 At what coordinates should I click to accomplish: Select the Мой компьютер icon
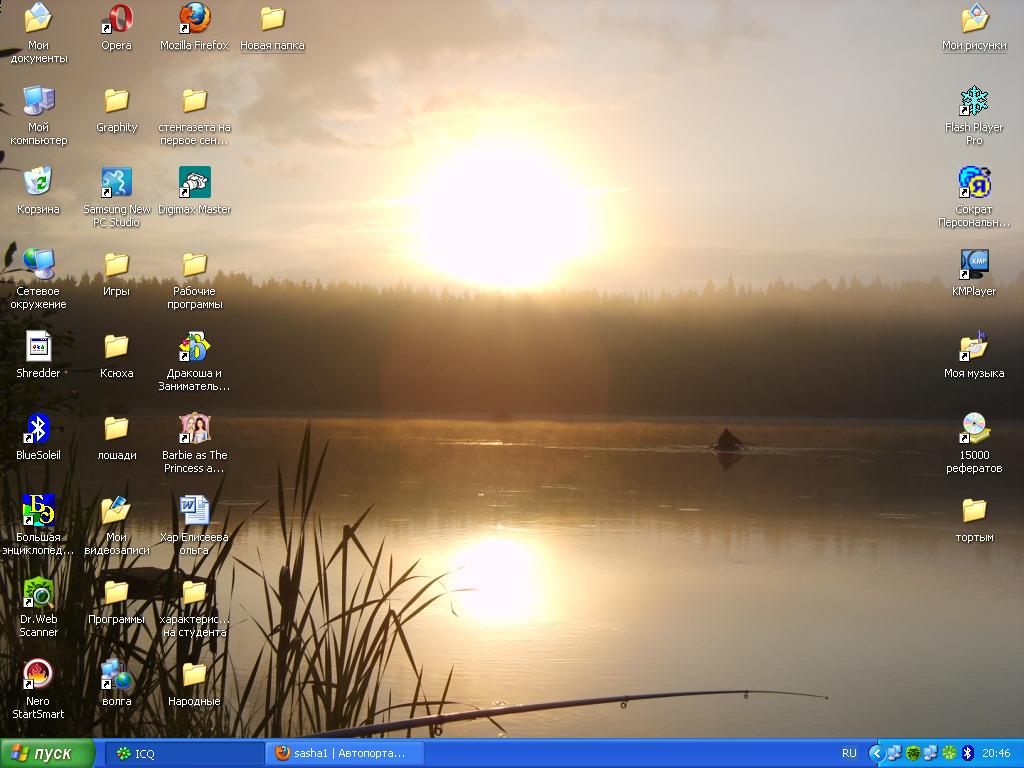click(x=38, y=101)
